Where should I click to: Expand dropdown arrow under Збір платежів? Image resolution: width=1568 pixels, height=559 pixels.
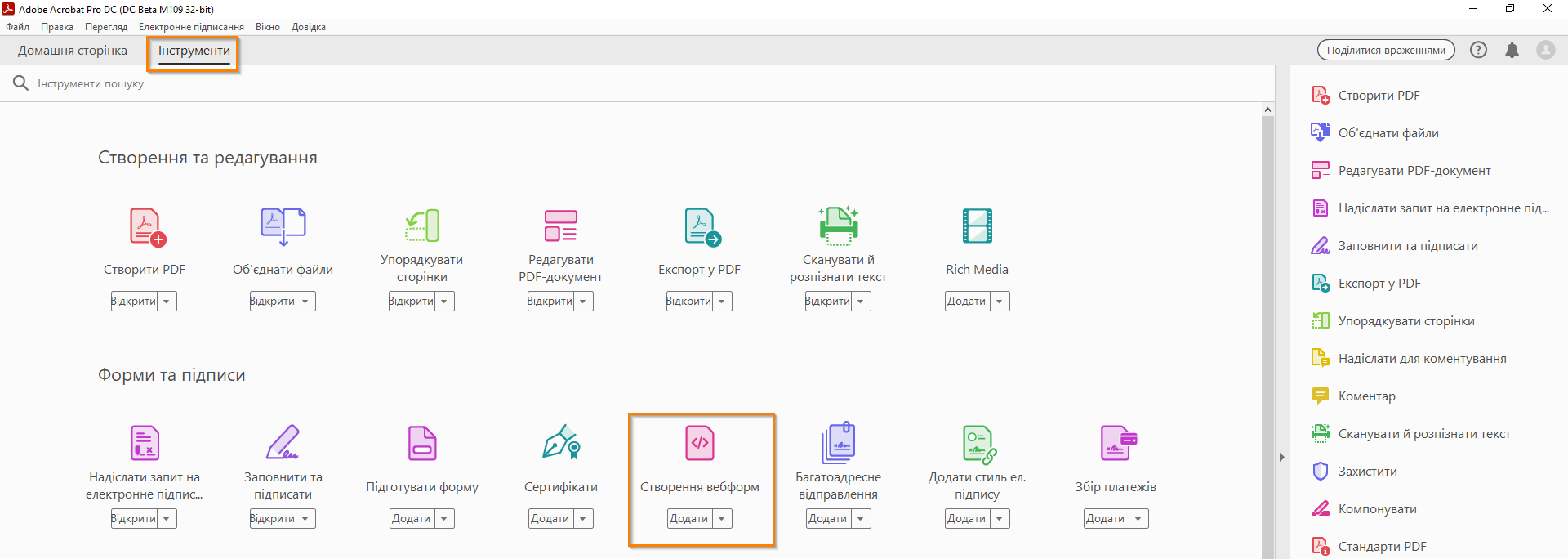1138,519
